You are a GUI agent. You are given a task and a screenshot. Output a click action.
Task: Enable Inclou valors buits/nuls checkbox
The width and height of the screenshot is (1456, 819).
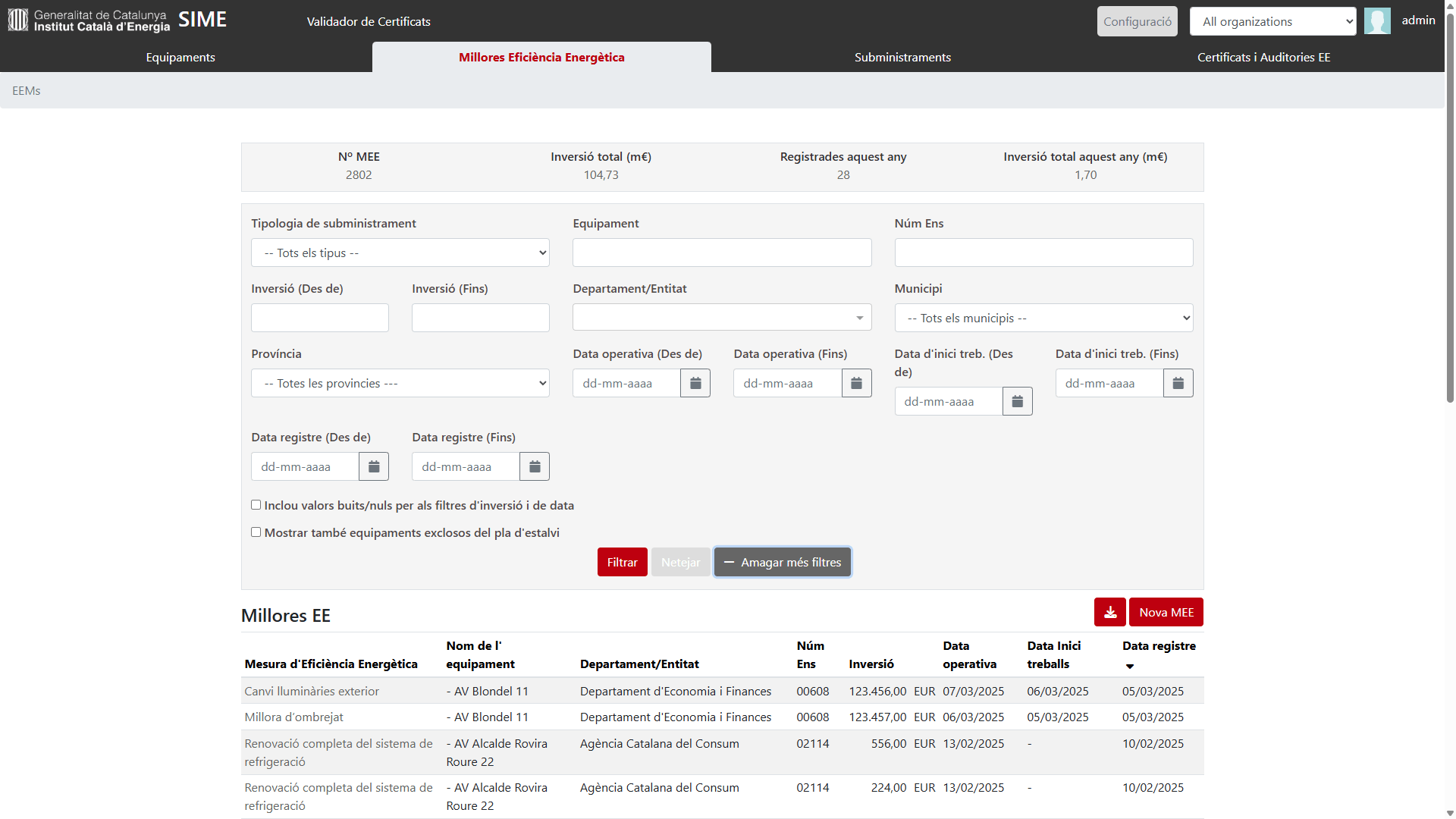256,505
